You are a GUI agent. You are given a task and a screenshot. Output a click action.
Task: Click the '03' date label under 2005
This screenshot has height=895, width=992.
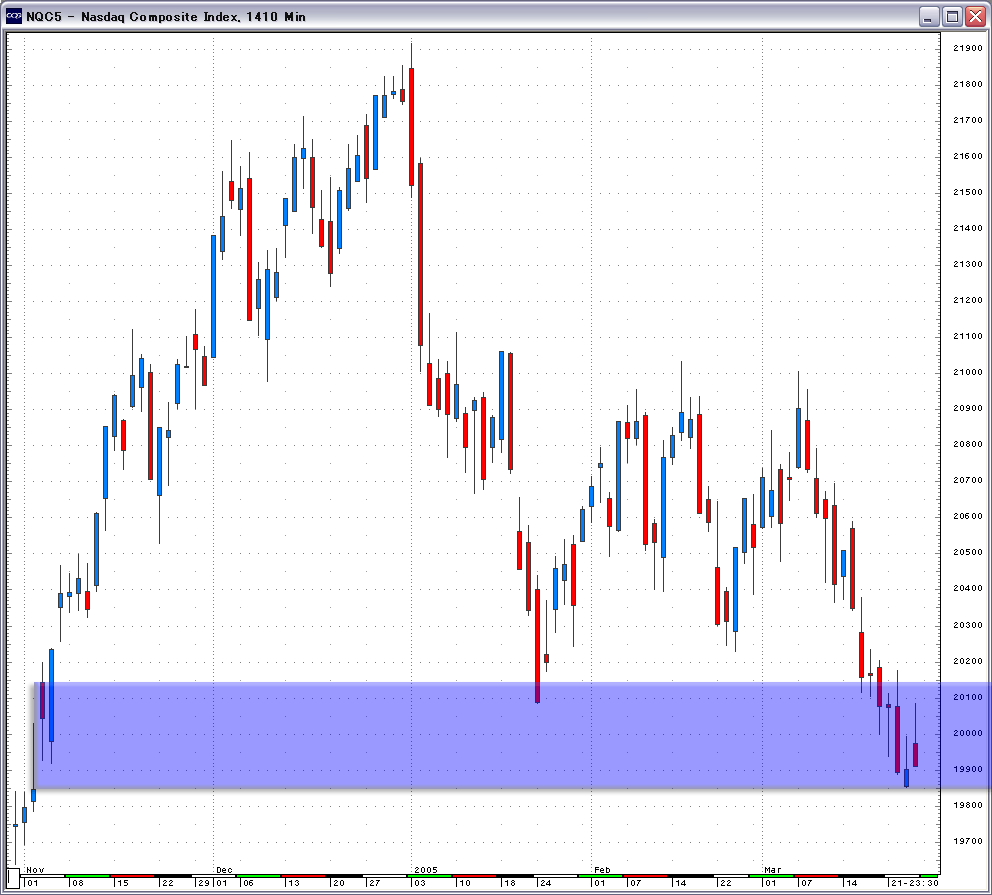coord(420,883)
